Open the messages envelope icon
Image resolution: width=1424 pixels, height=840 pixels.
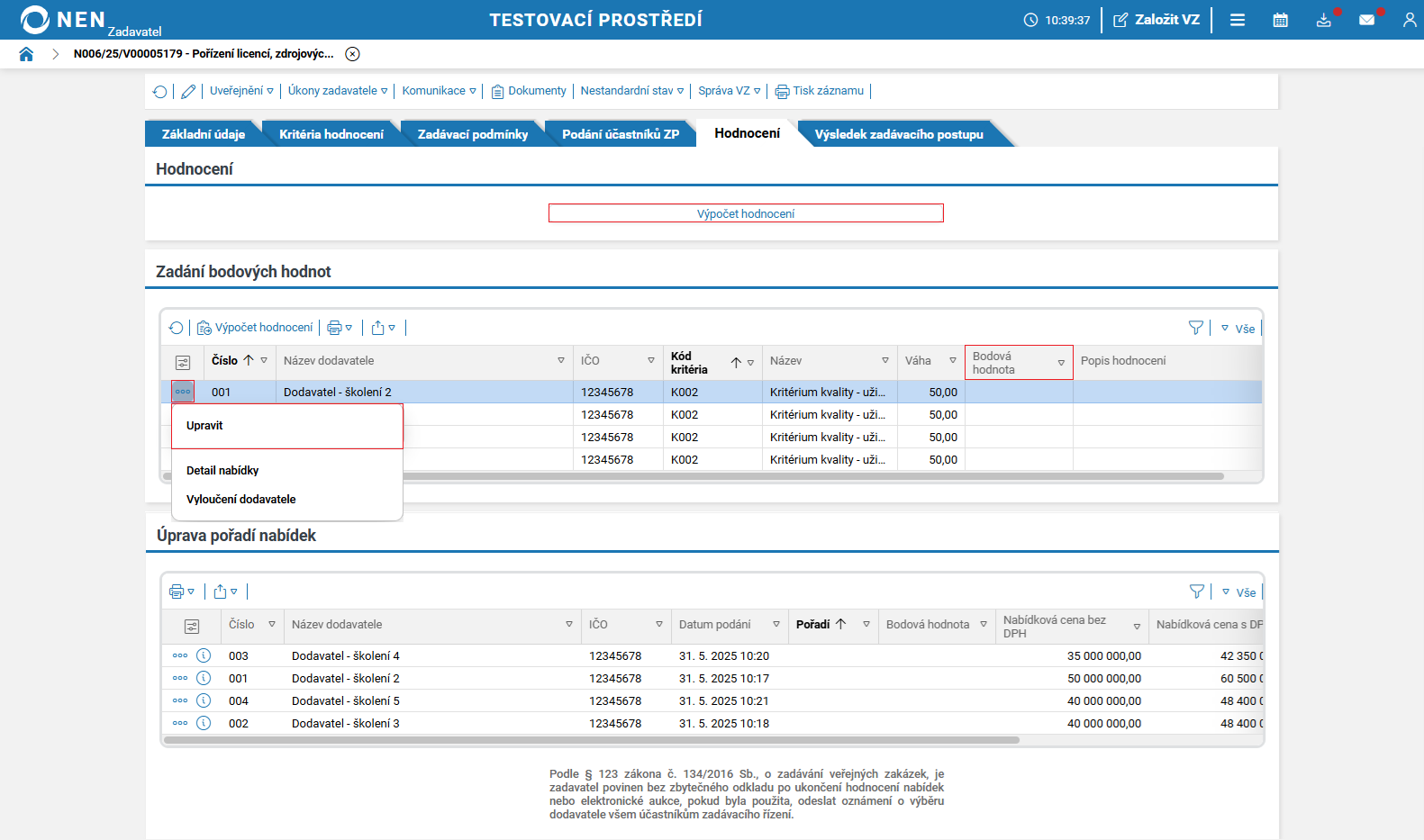1366,20
